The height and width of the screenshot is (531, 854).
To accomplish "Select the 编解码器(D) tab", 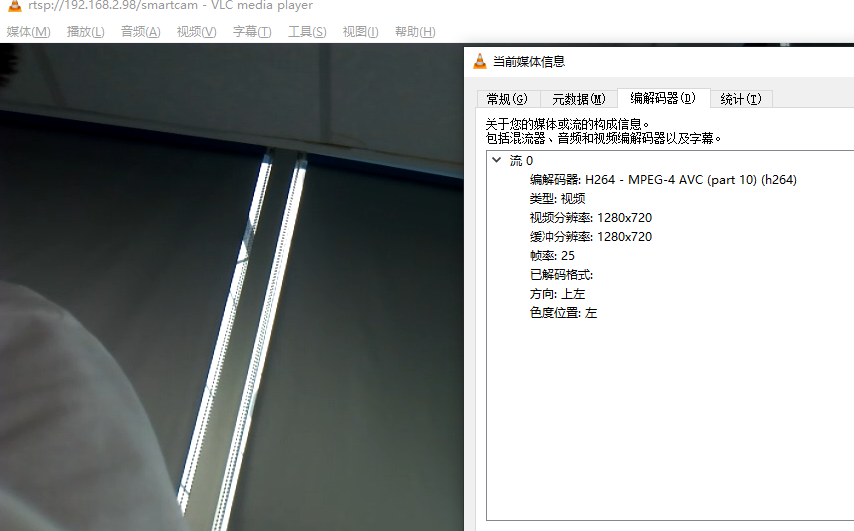I will tap(663, 98).
